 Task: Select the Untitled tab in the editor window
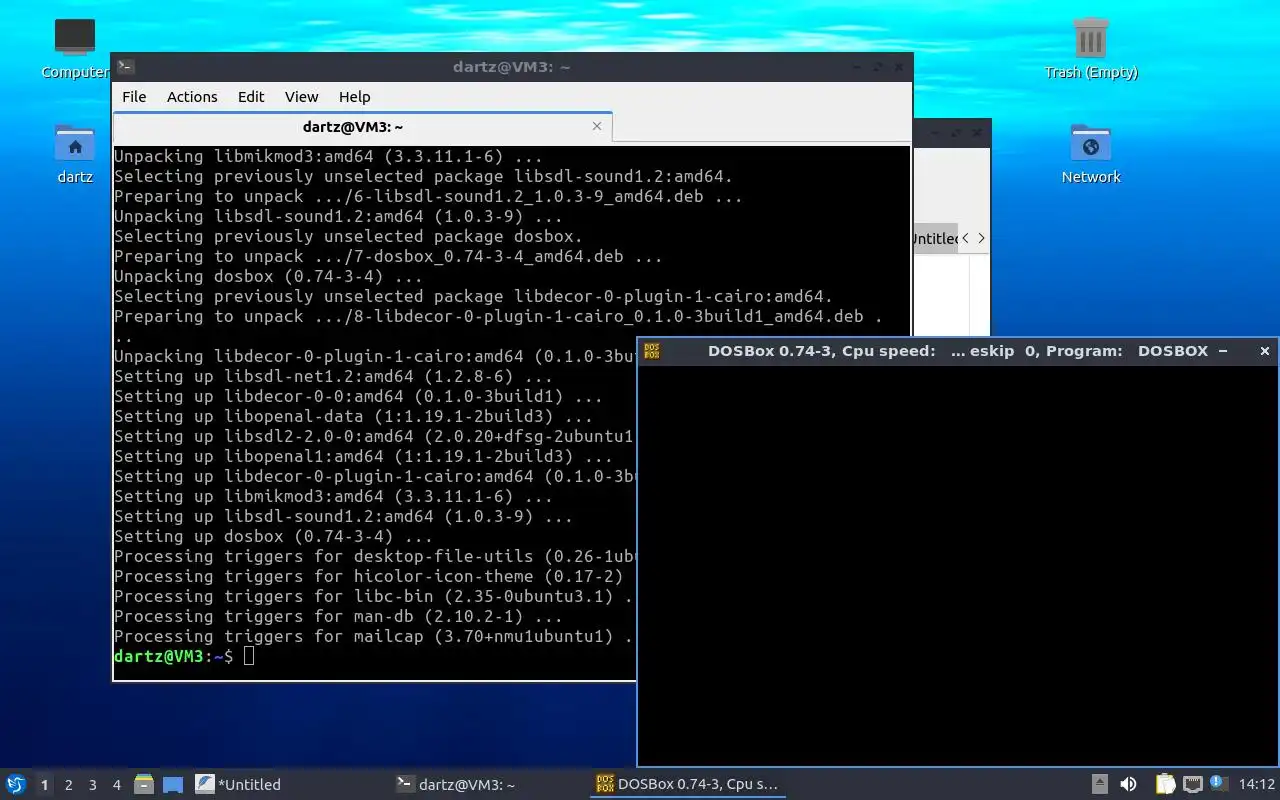[934, 238]
